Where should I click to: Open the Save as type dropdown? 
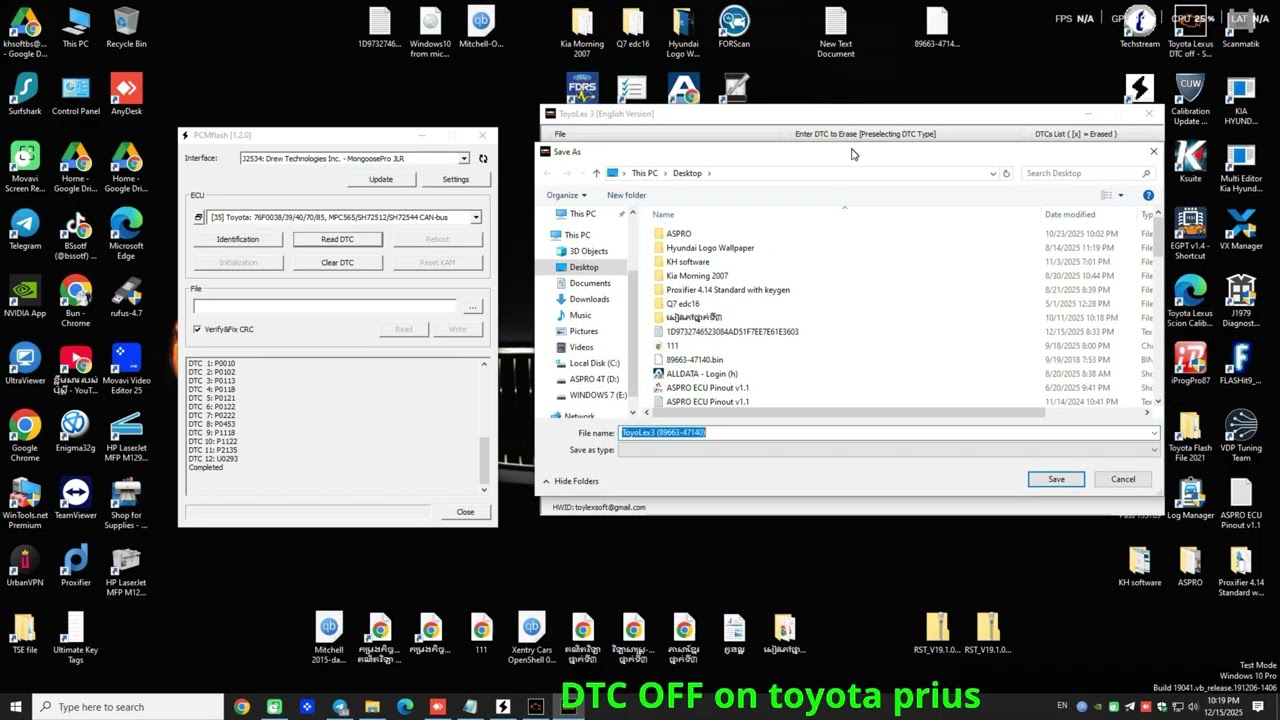[888, 450]
